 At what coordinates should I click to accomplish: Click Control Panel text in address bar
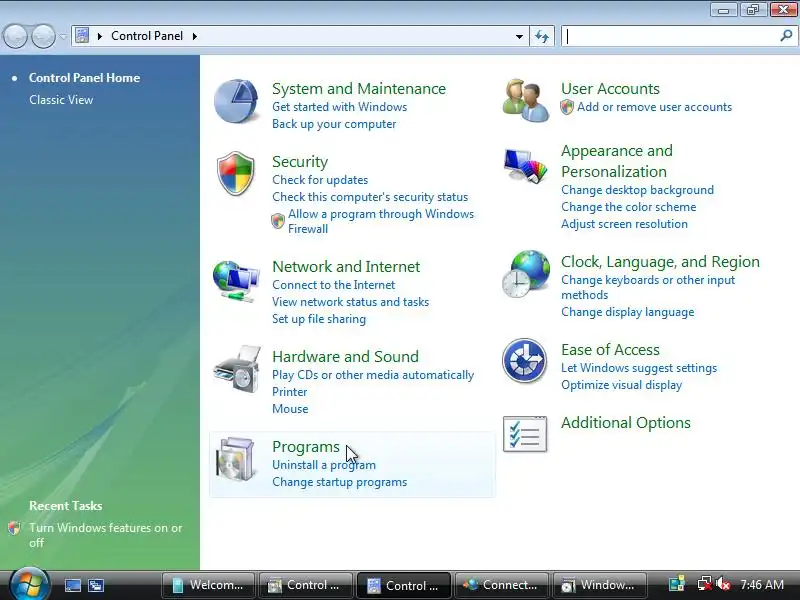[147, 36]
